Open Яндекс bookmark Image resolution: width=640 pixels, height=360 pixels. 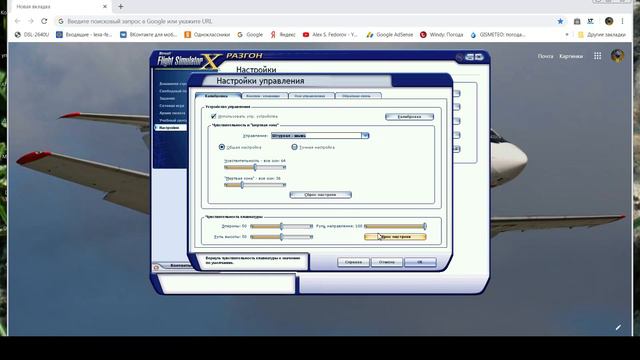pos(283,35)
